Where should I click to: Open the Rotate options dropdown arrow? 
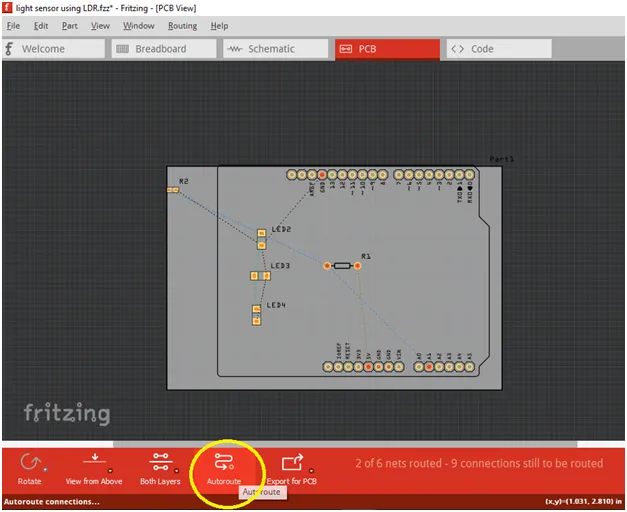coord(45,470)
